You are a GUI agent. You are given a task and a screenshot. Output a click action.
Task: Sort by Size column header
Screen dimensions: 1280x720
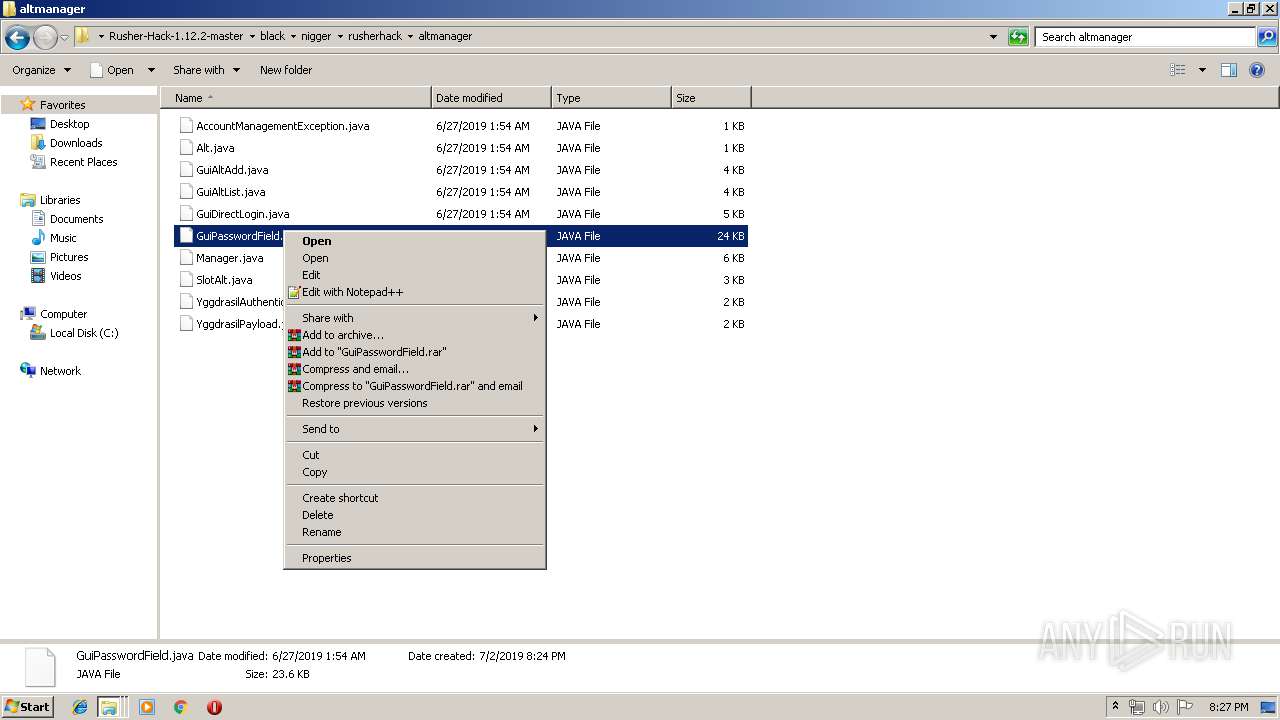click(711, 98)
